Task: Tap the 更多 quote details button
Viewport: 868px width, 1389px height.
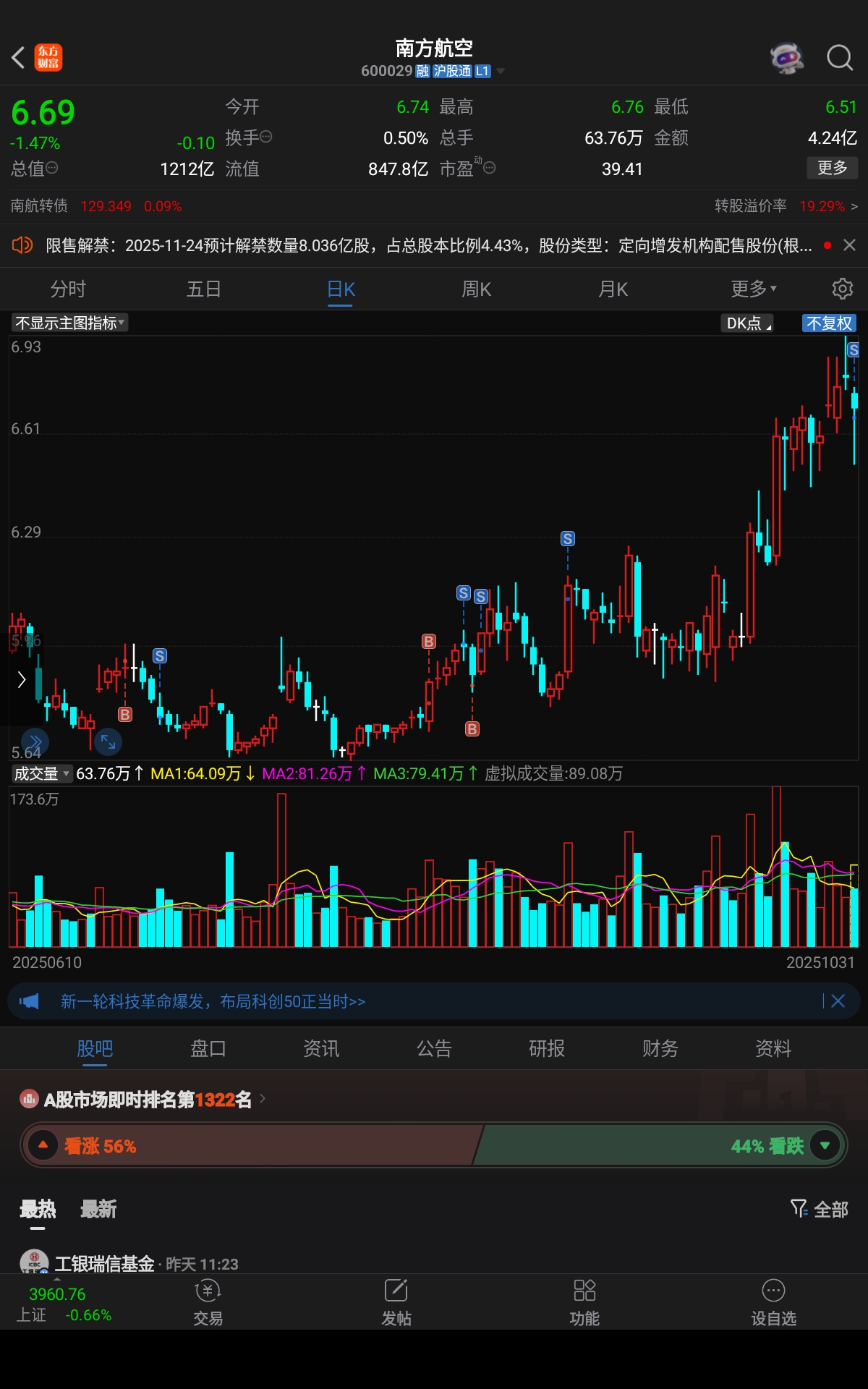Action: [x=832, y=168]
